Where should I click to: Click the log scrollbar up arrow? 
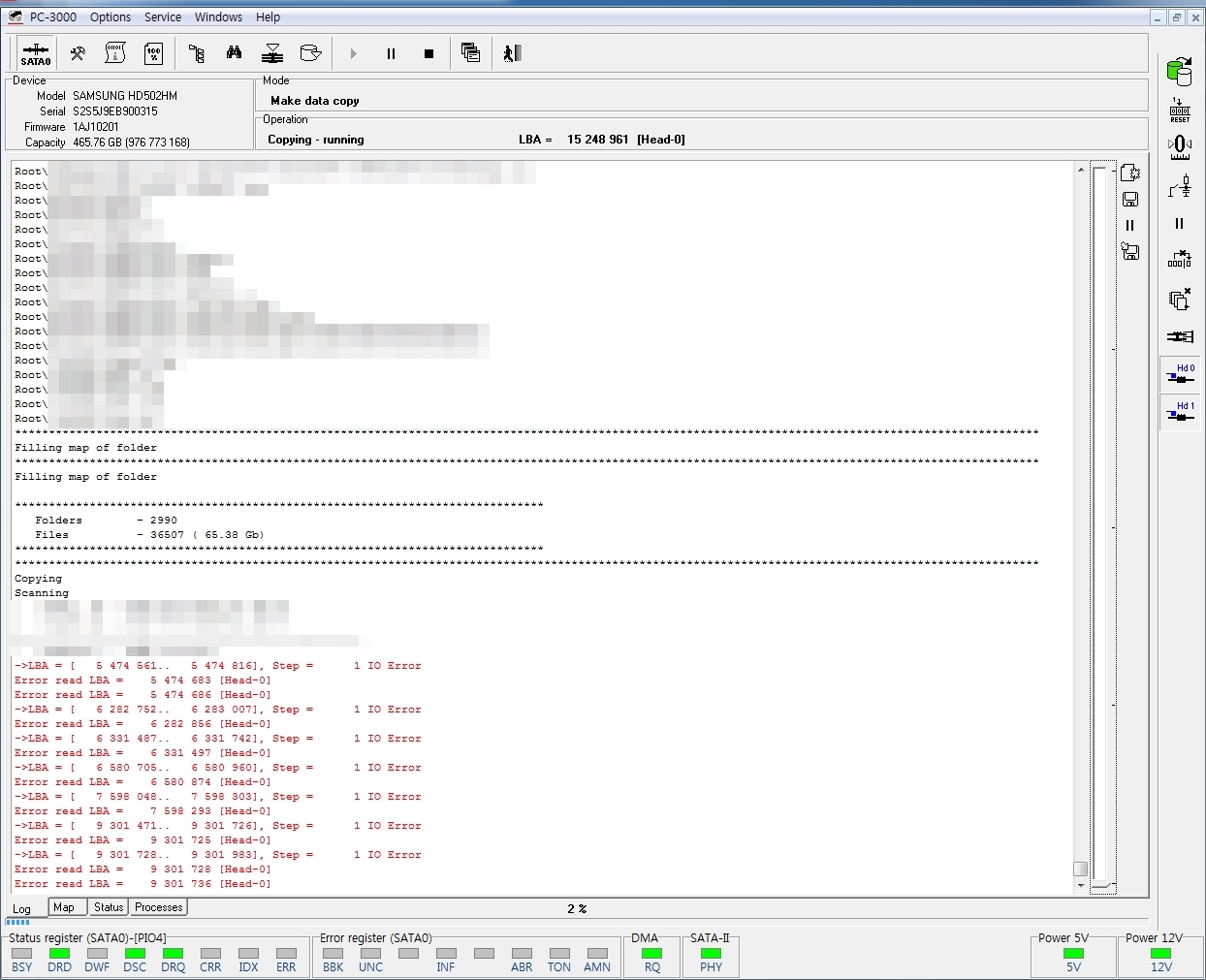(1080, 170)
